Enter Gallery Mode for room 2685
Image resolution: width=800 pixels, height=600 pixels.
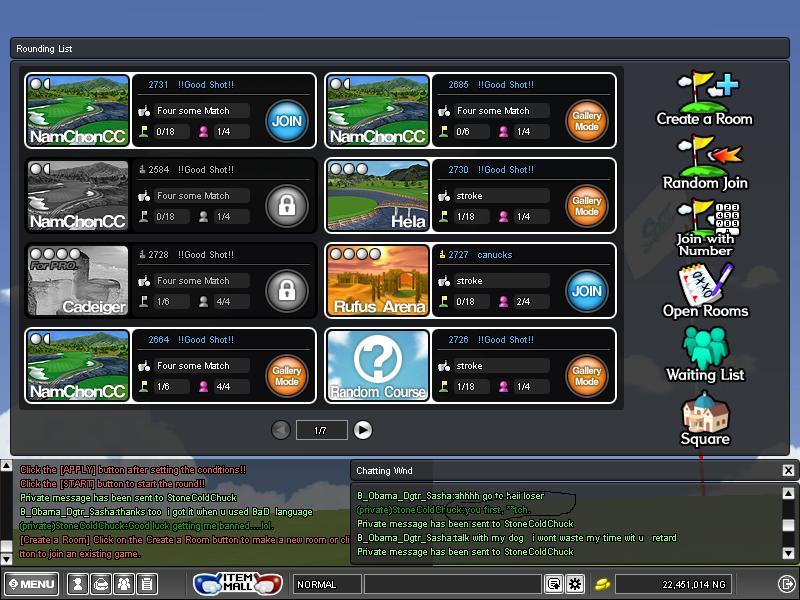pyautogui.click(x=586, y=121)
